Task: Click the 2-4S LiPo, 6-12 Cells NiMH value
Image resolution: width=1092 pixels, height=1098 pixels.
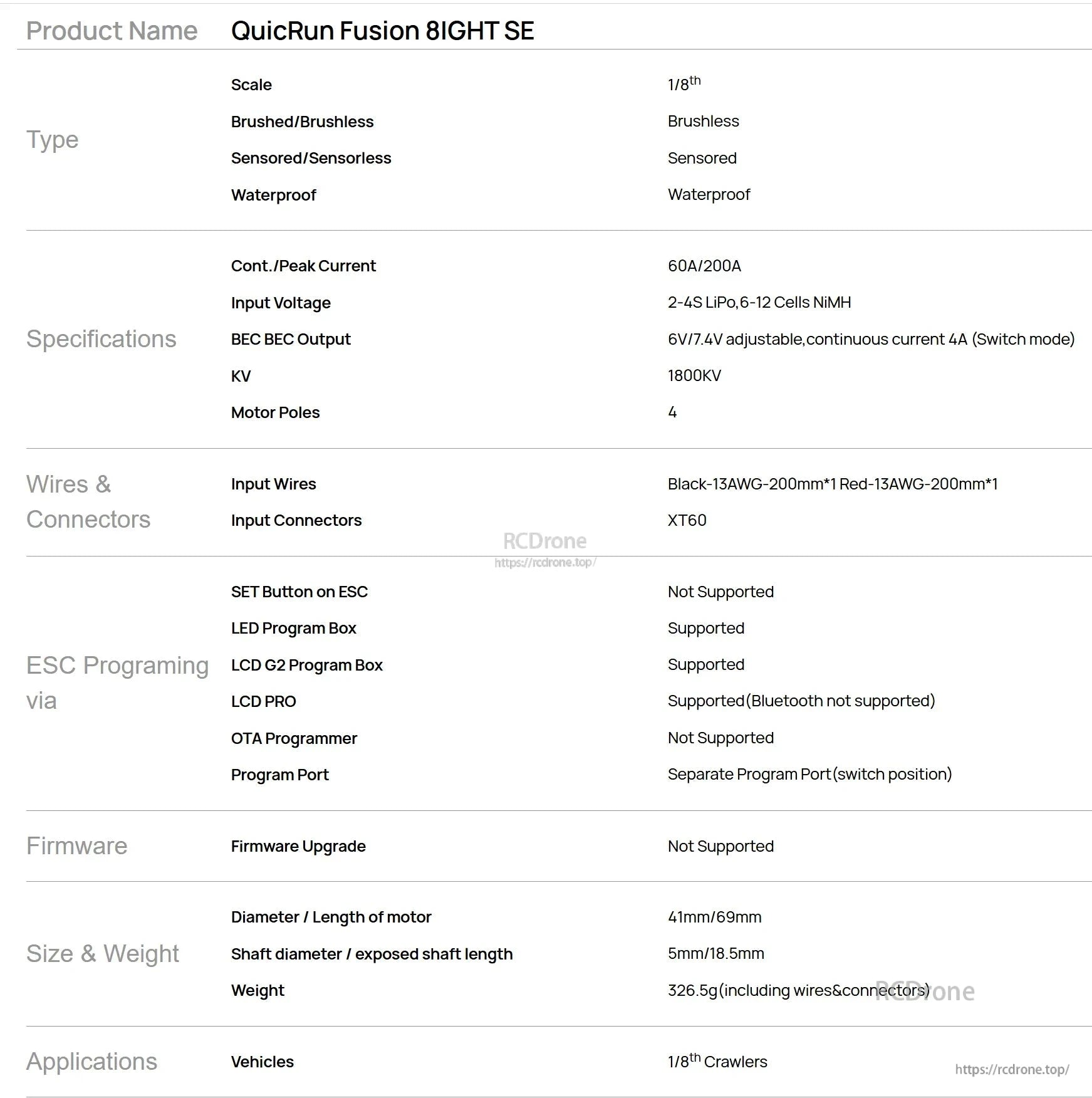Action: pyautogui.click(x=759, y=302)
